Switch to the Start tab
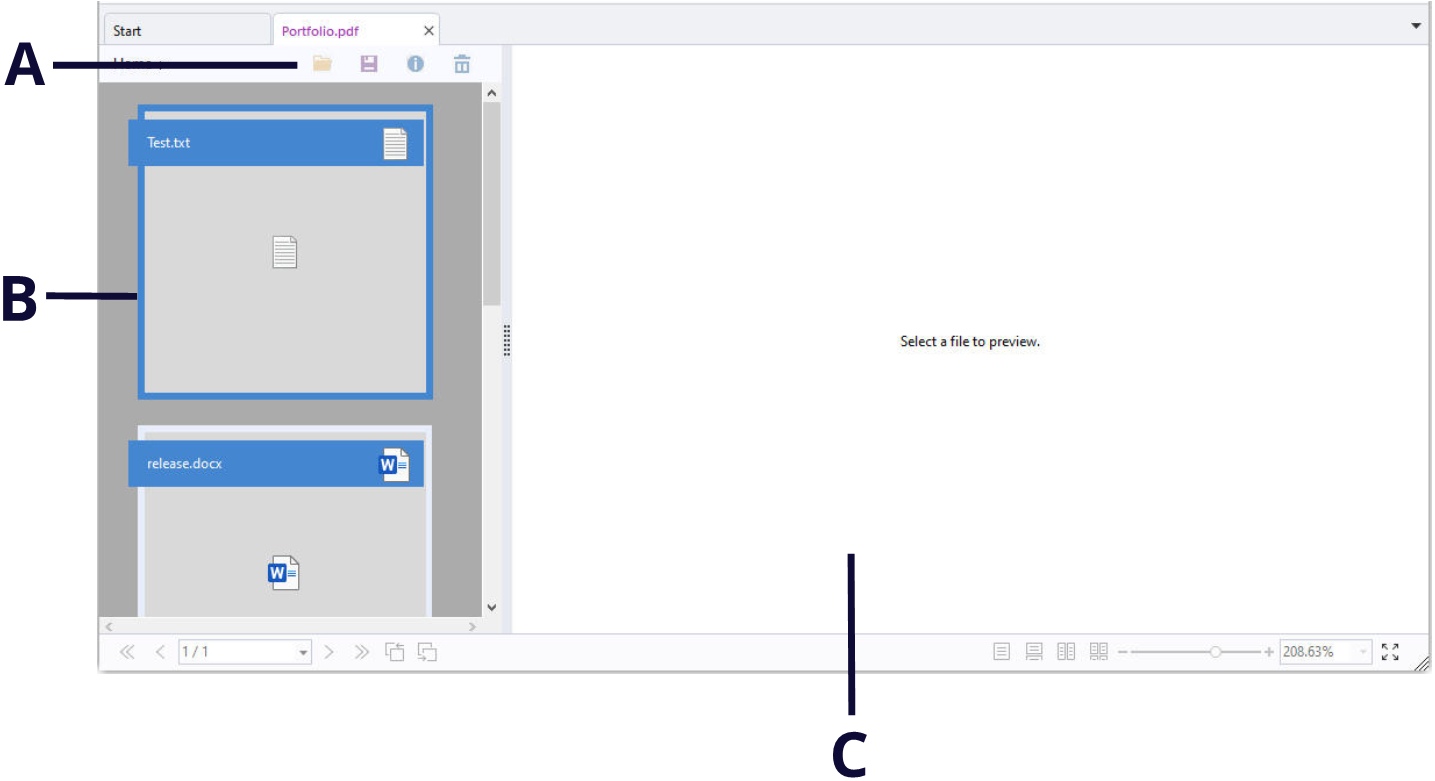Image resolution: width=1435 pixels, height=781 pixels. (128, 30)
